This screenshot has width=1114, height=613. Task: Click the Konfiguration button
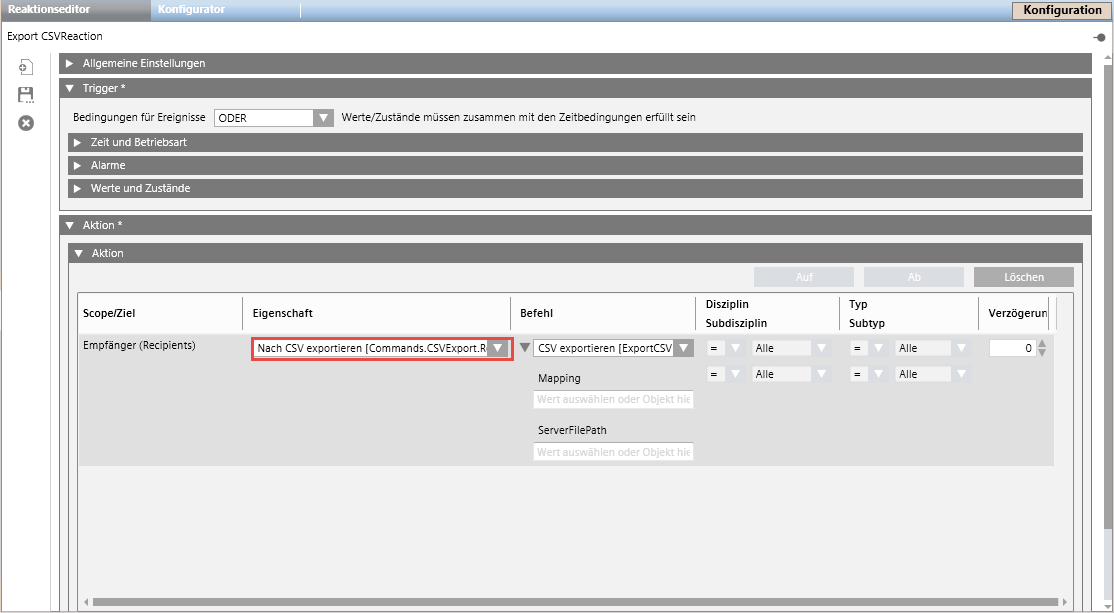[1062, 10]
